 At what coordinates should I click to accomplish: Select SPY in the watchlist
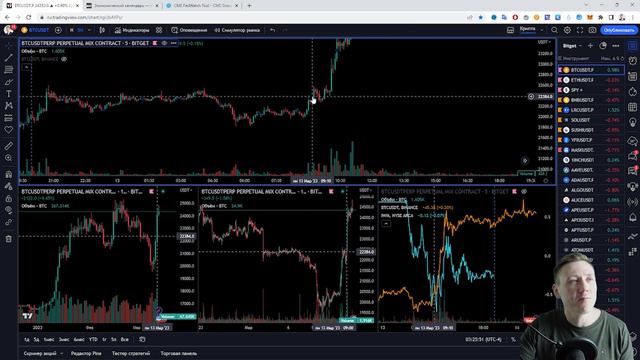(x=591, y=90)
